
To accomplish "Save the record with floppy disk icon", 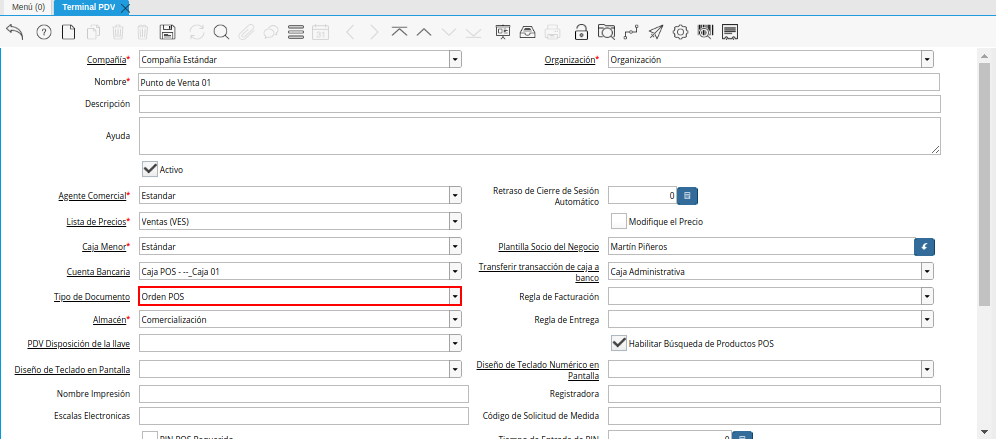I will coord(168,32).
